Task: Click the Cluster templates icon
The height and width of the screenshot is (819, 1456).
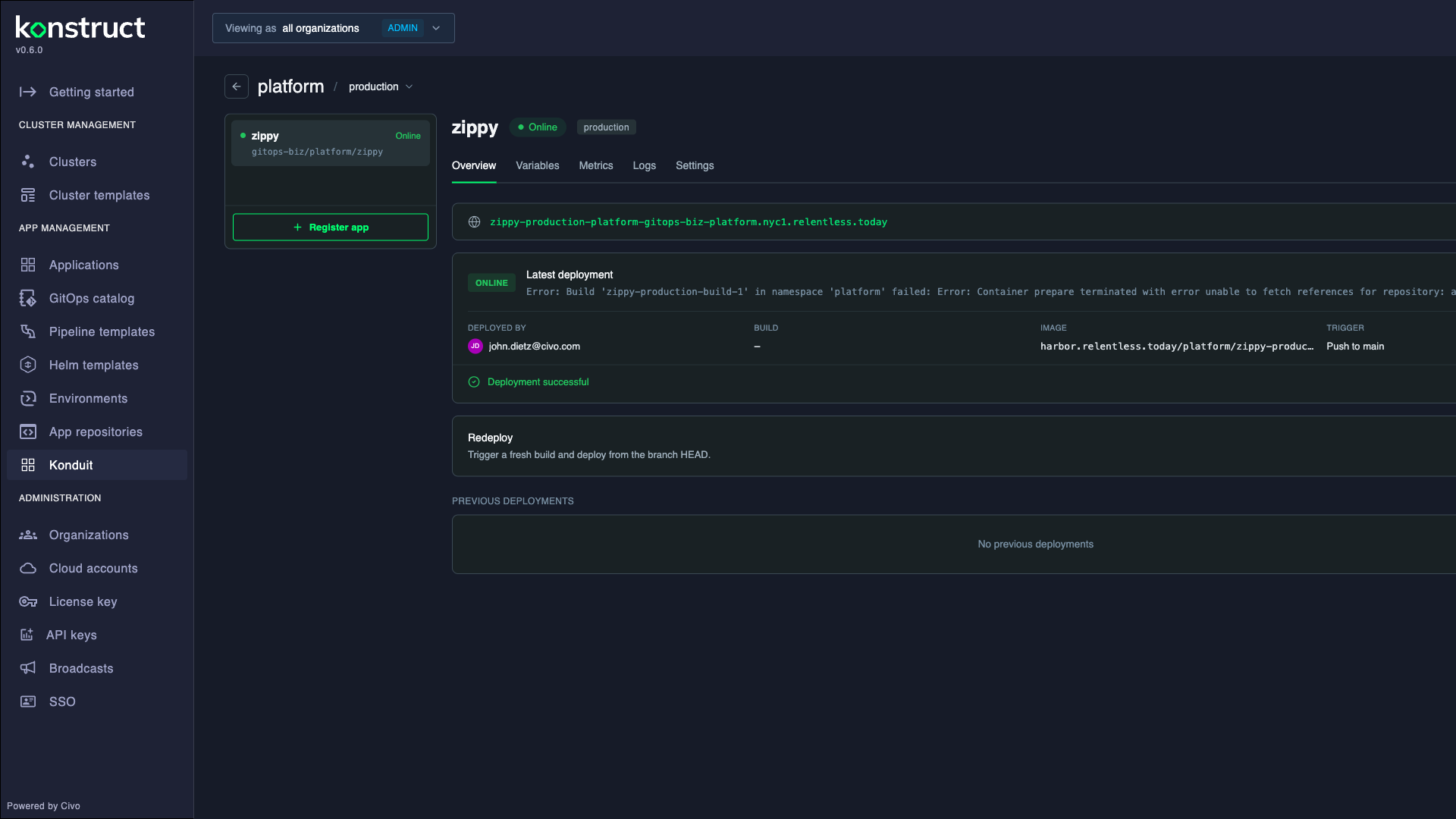Action: pyautogui.click(x=28, y=195)
